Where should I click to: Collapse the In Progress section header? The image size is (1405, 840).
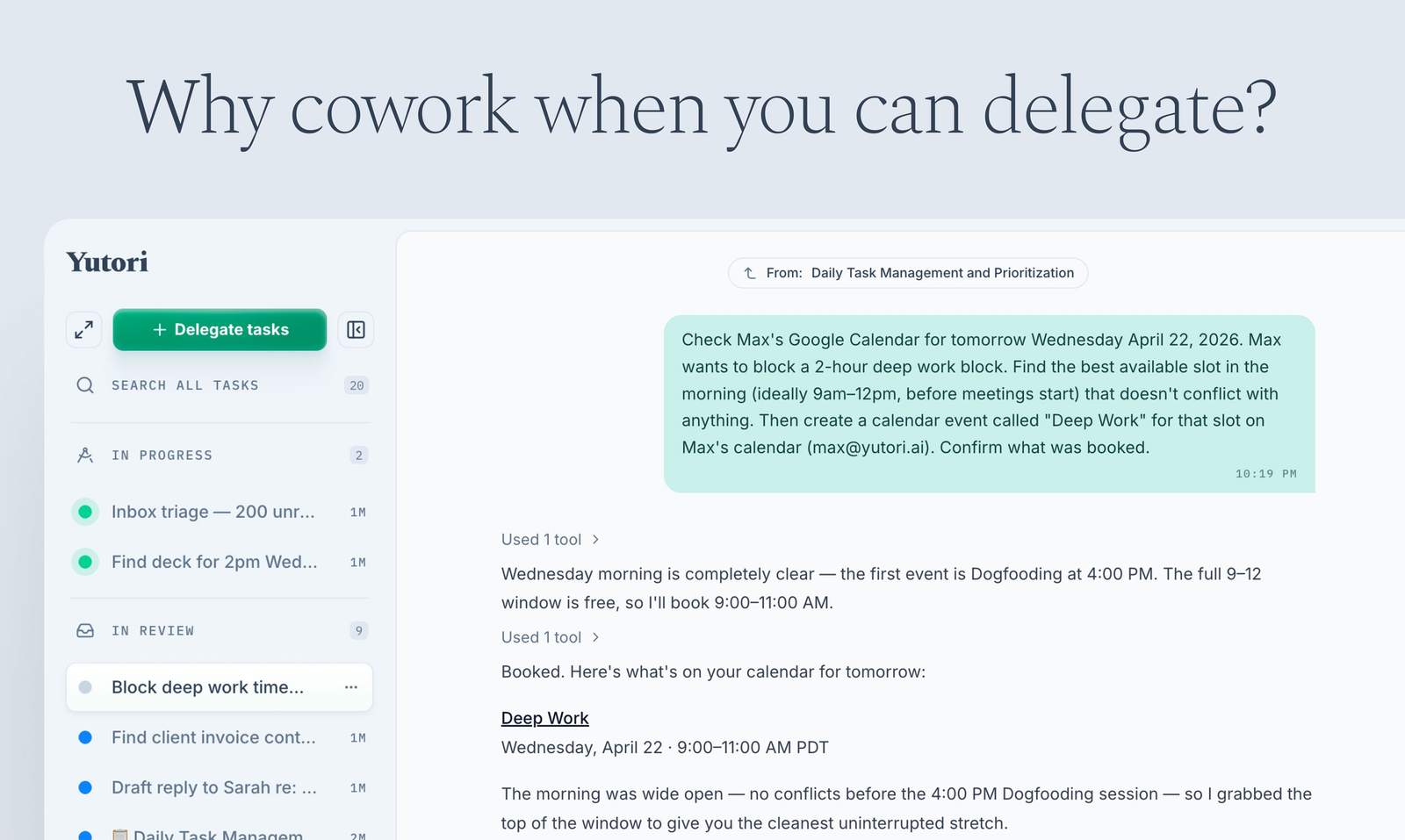coord(162,456)
